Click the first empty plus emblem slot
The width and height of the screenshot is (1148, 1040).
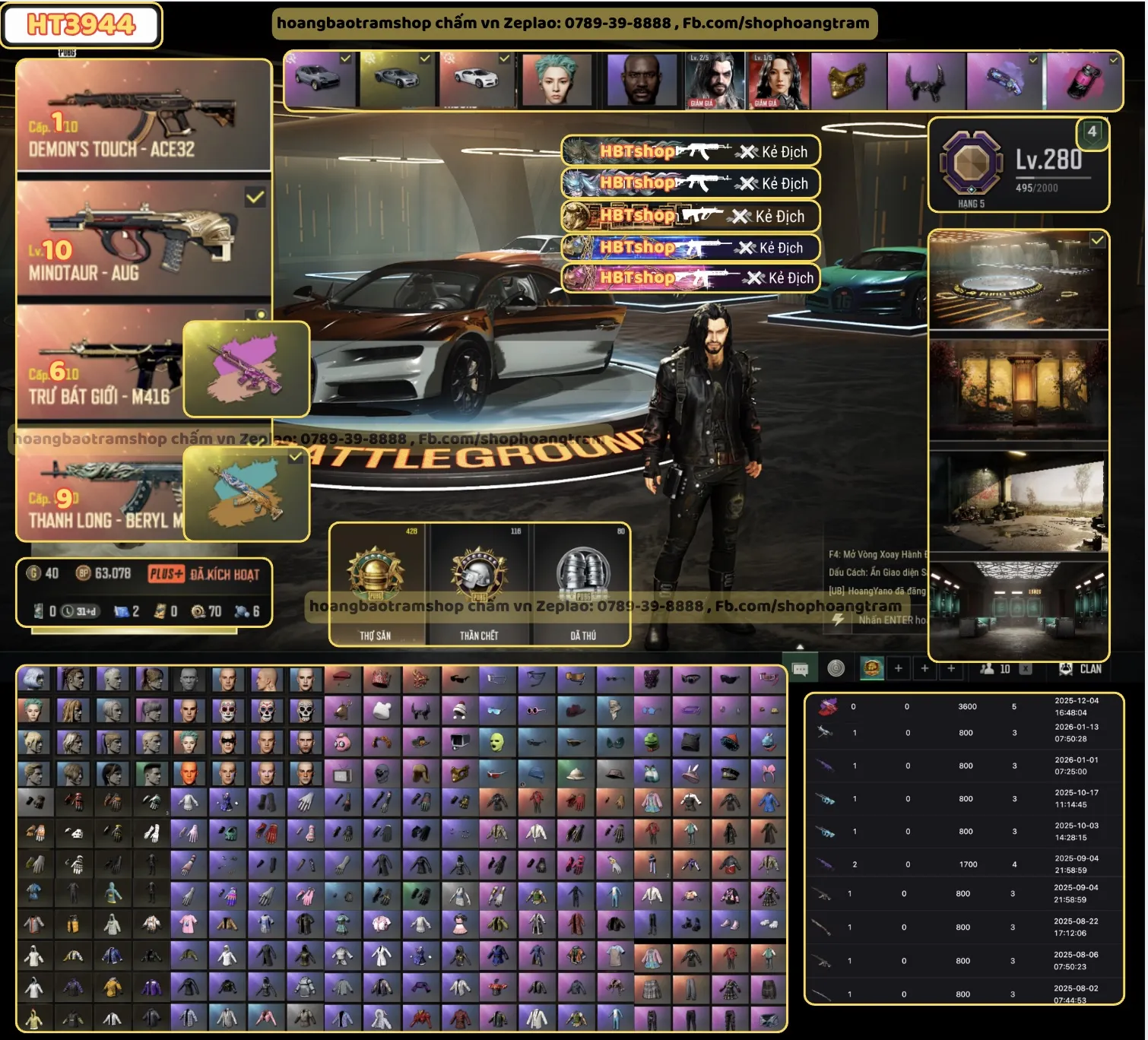[898, 668]
